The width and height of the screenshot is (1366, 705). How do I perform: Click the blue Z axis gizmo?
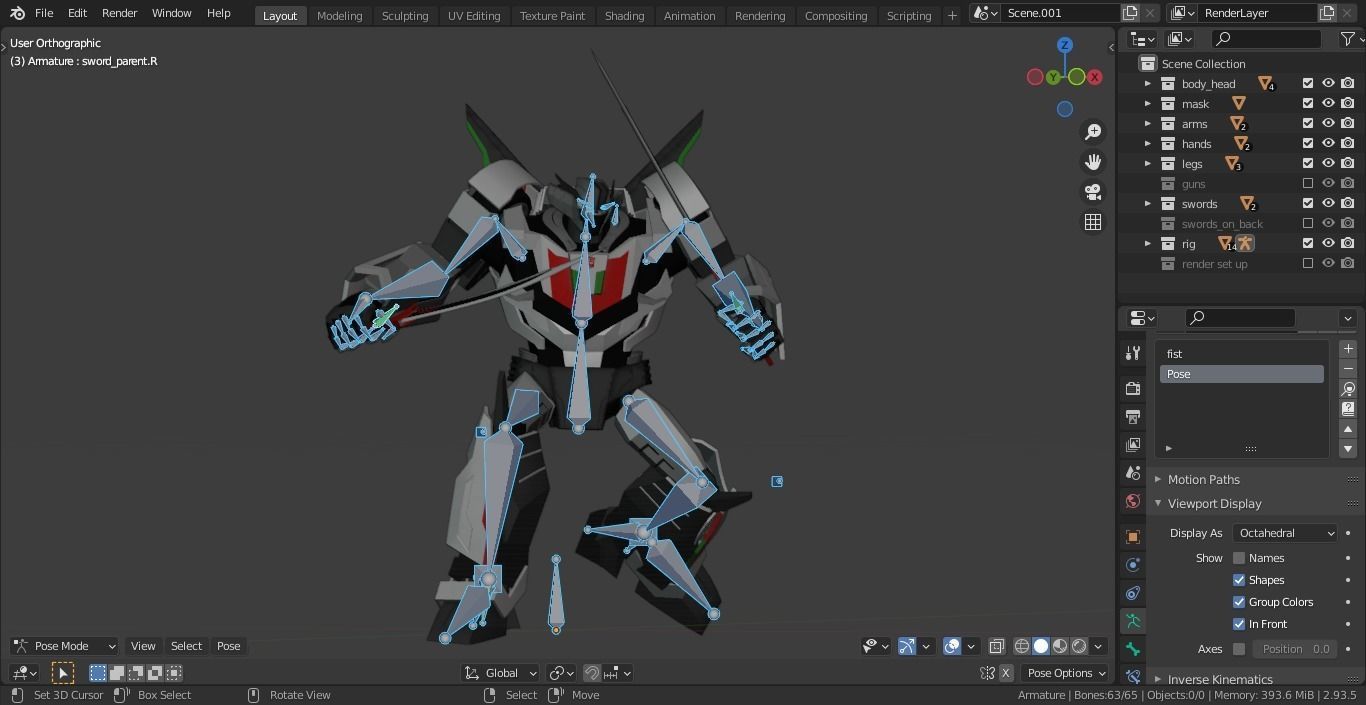coord(1065,45)
